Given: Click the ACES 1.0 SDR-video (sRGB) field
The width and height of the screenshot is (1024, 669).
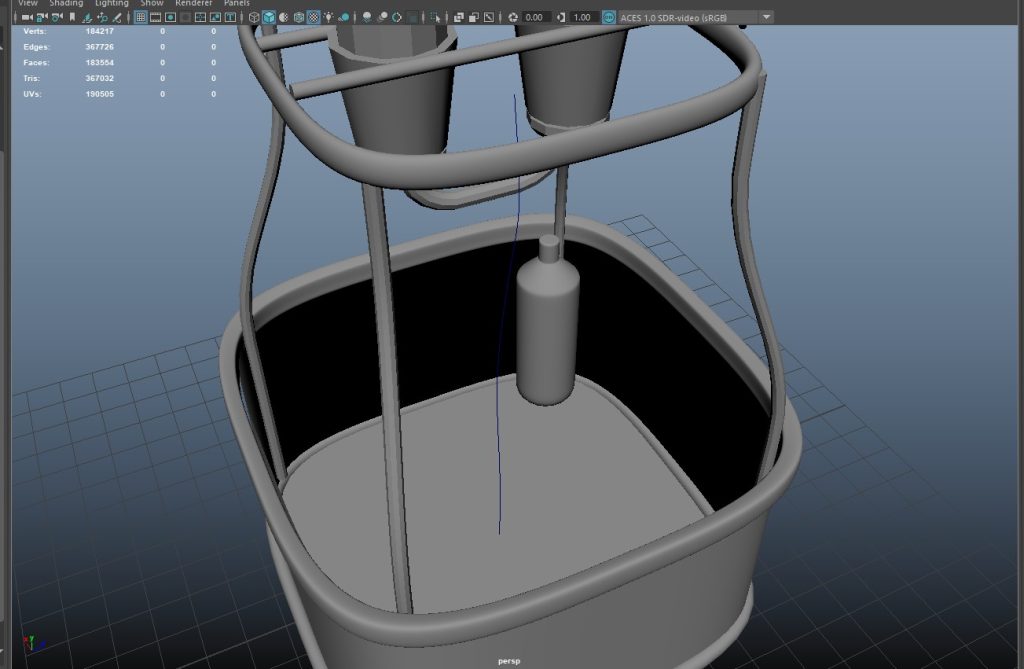Looking at the screenshot, I should pos(688,18).
